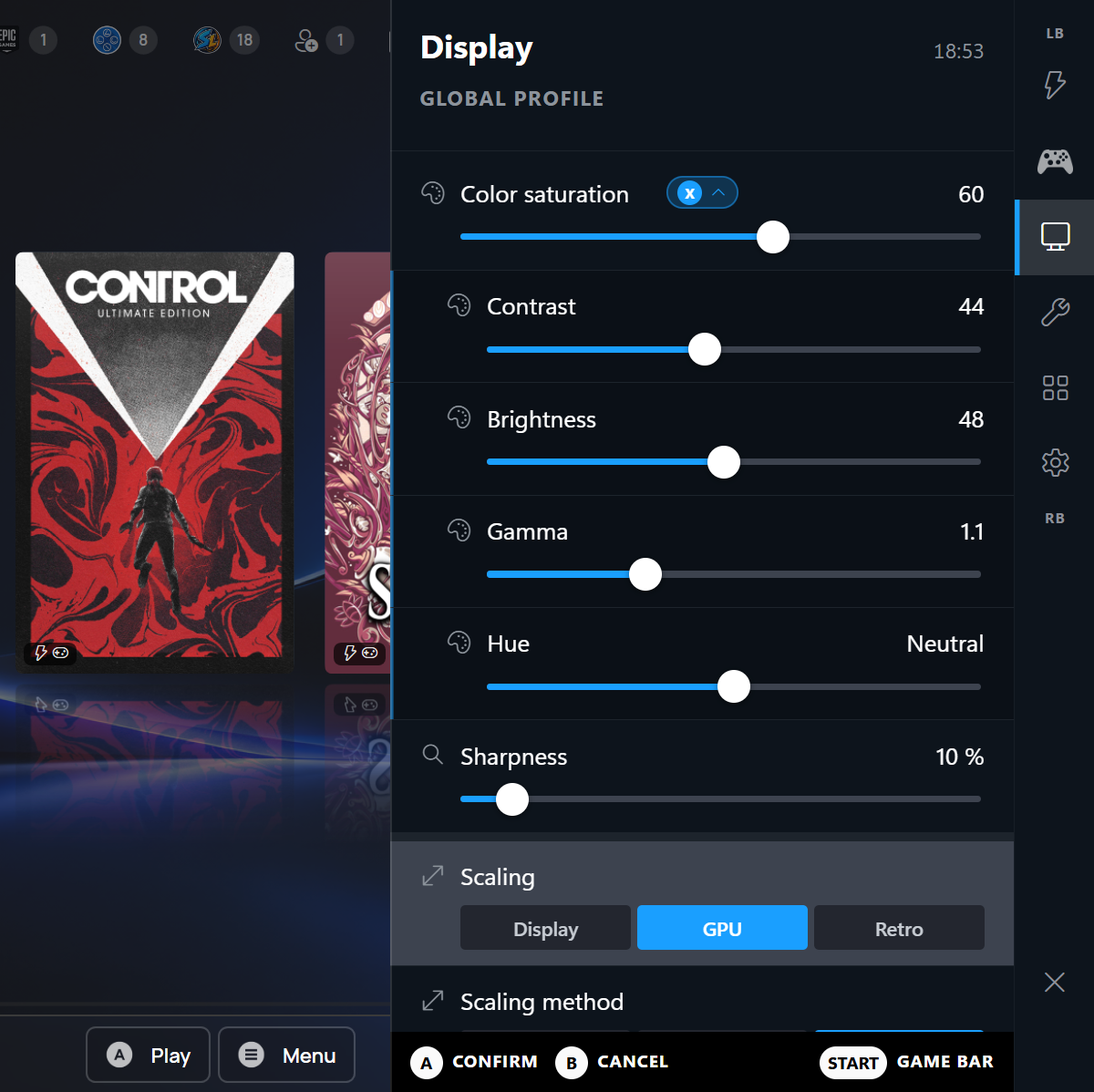This screenshot has height=1092, width=1094.
Task: Close the side panel with X icon
Action: (1055, 982)
